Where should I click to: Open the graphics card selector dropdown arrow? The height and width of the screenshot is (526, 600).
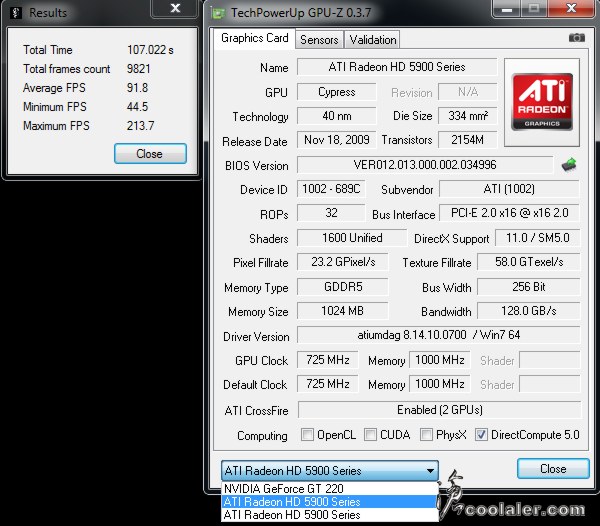click(x=430, y=471)
